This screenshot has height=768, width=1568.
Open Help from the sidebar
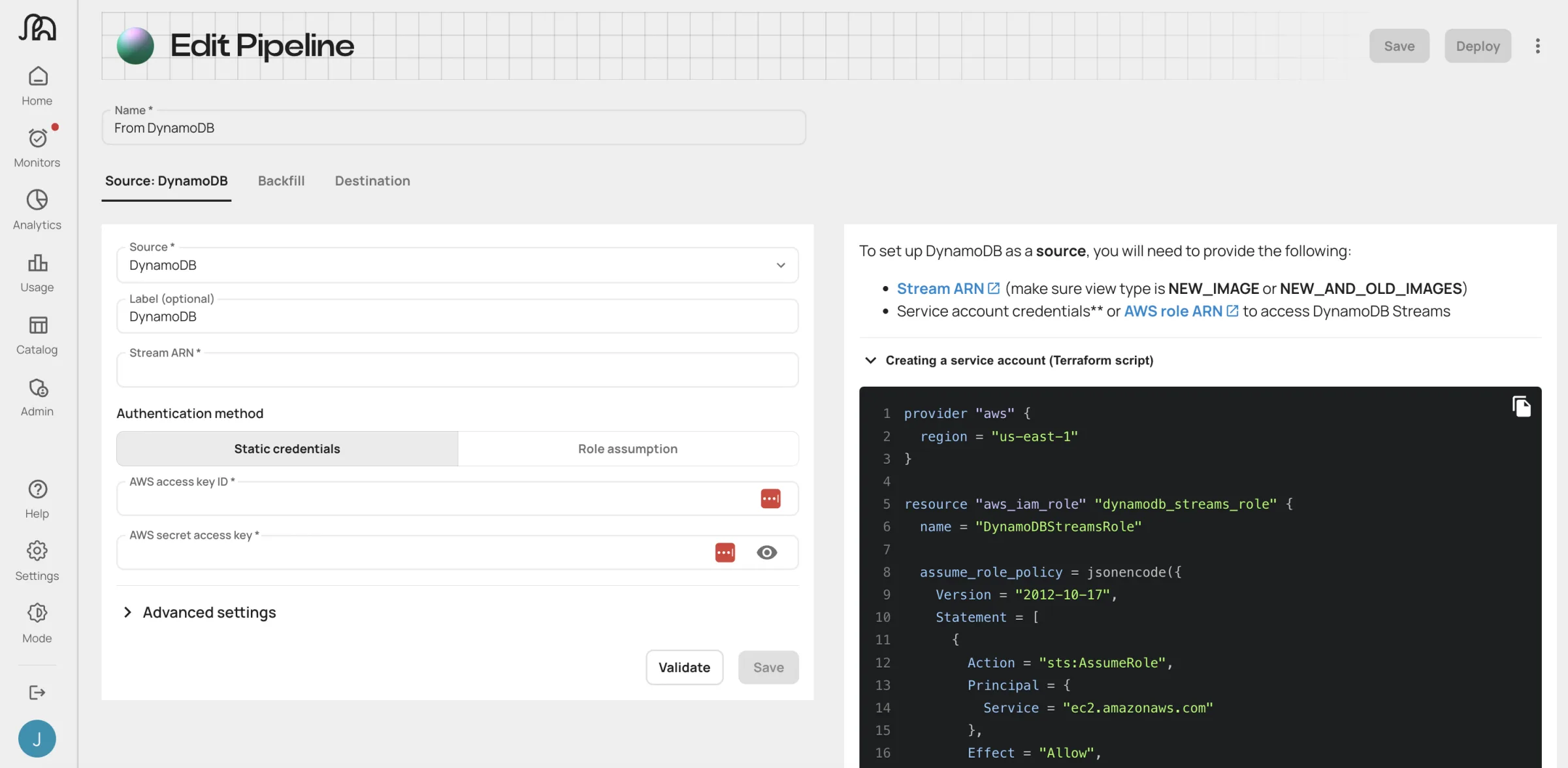coord(37,500)
